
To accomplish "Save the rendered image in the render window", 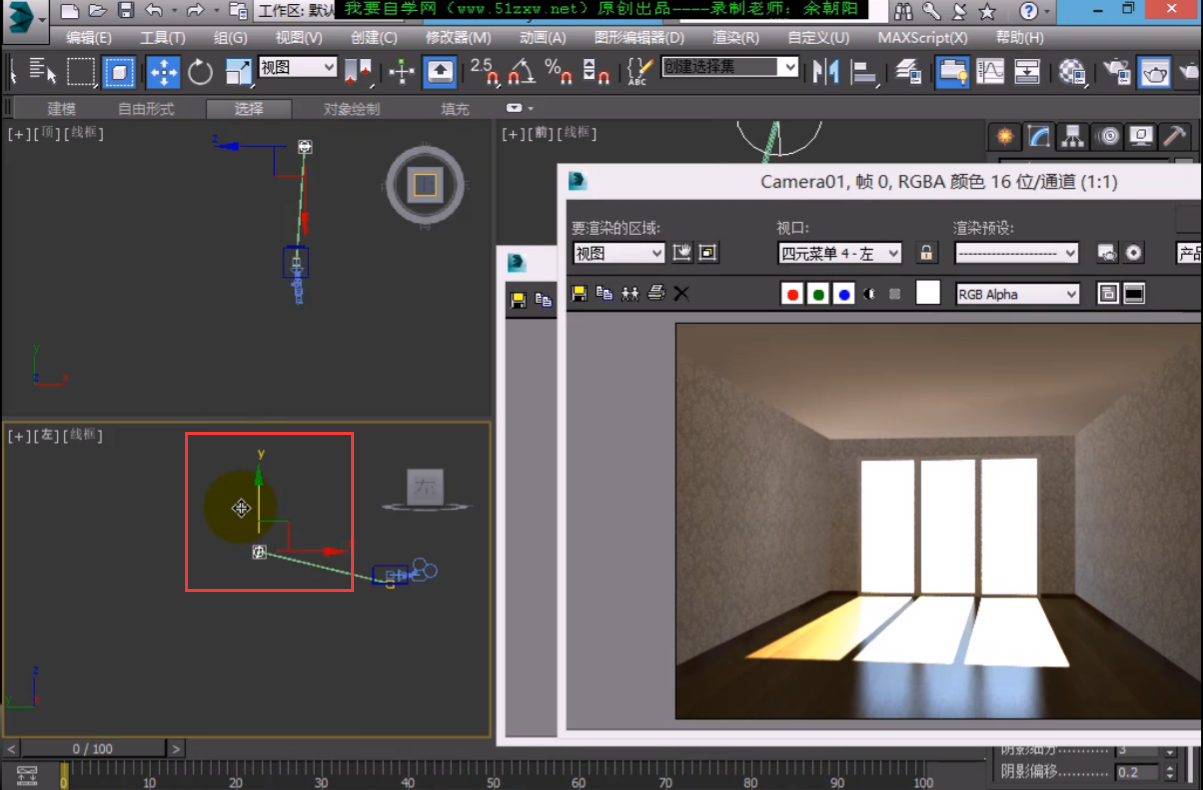I will [x=578, y=293].
